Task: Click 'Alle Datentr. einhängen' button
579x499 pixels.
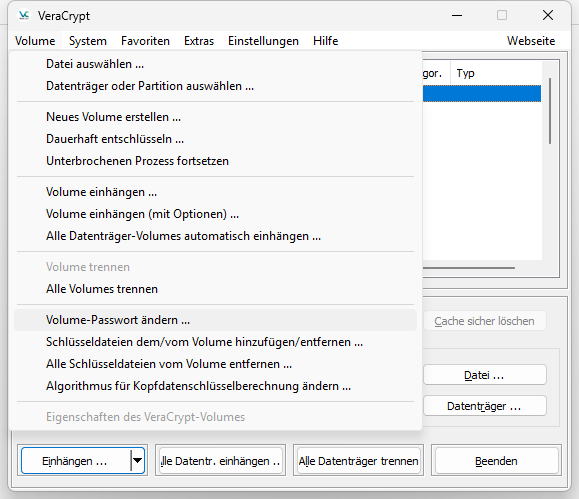Action: (x=220, y=461)
